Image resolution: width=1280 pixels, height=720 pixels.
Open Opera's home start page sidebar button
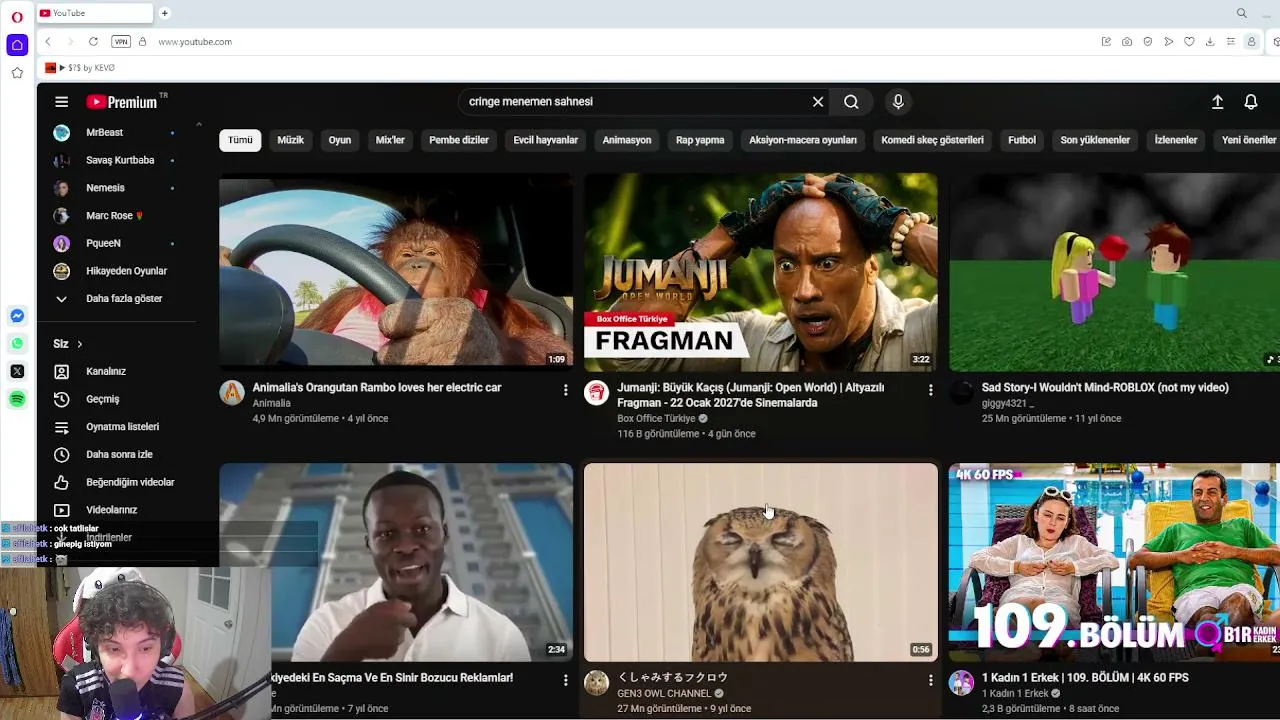pos(17,45)
